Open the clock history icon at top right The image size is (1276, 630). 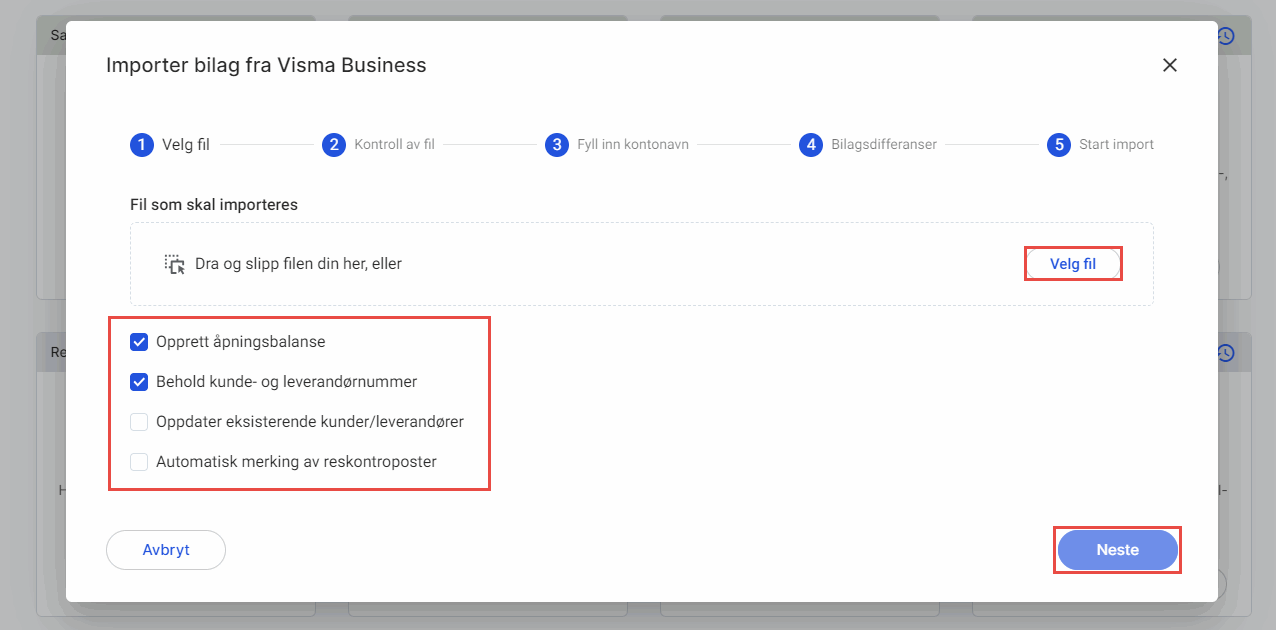1226,35
